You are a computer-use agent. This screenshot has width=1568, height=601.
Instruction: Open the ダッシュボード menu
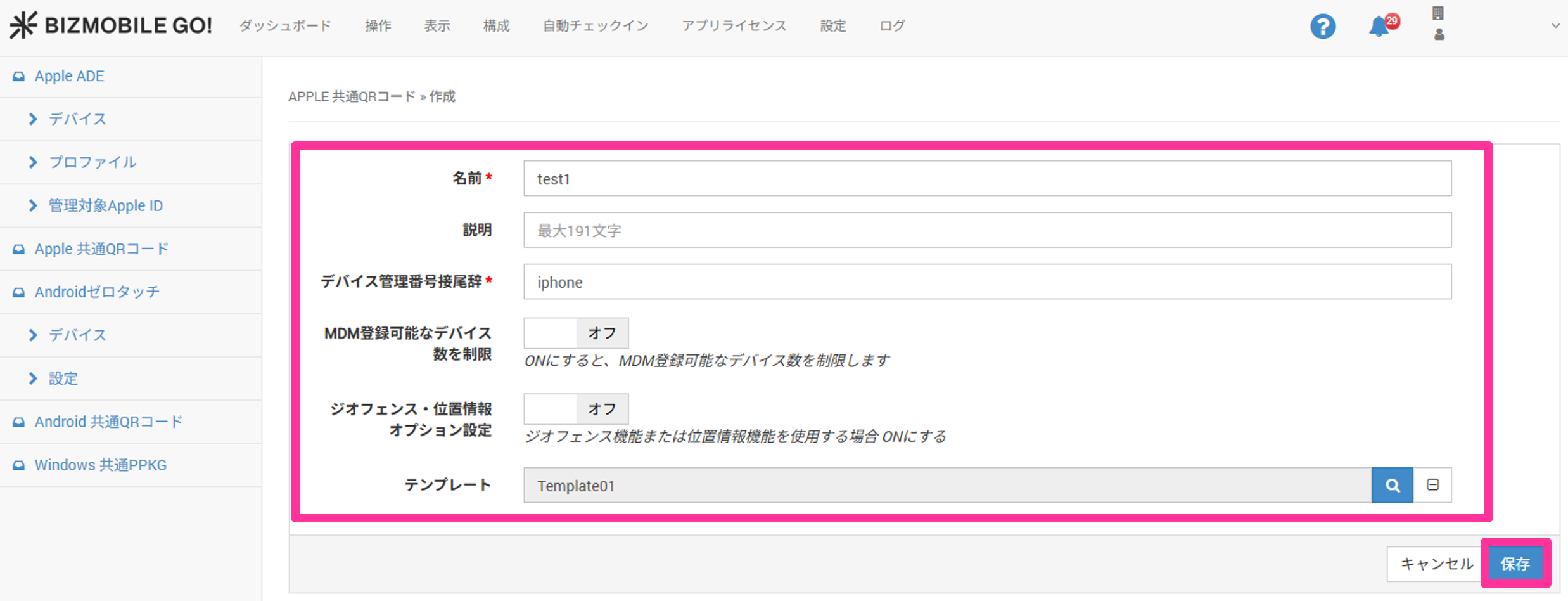point(285,26)
